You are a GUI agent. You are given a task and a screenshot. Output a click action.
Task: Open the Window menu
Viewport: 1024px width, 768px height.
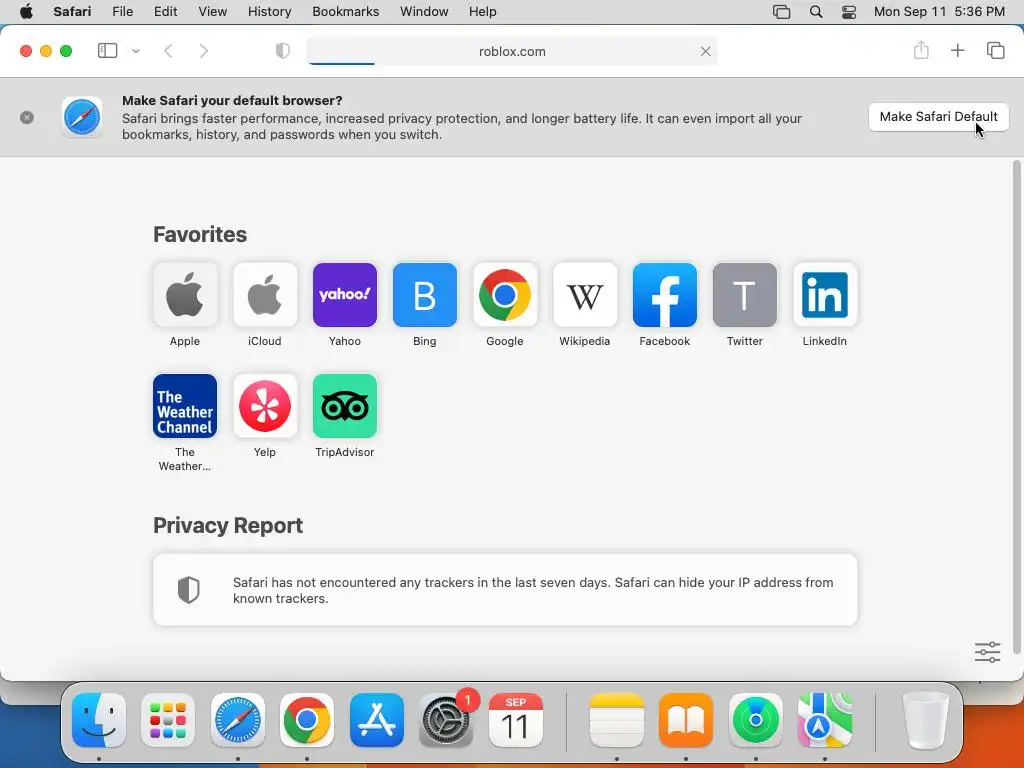[x=424, y=12]
